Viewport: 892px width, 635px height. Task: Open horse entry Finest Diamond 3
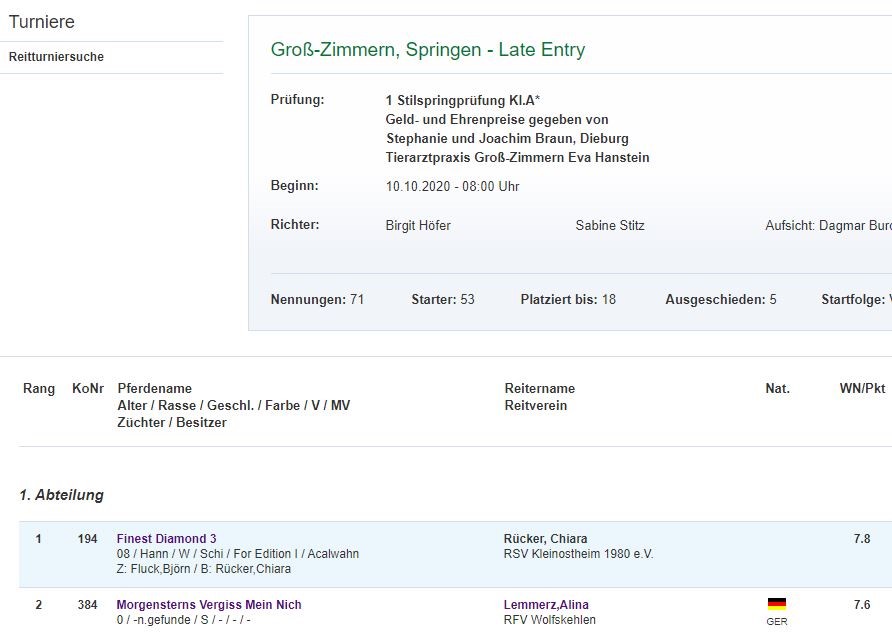[x=166, y=539]
